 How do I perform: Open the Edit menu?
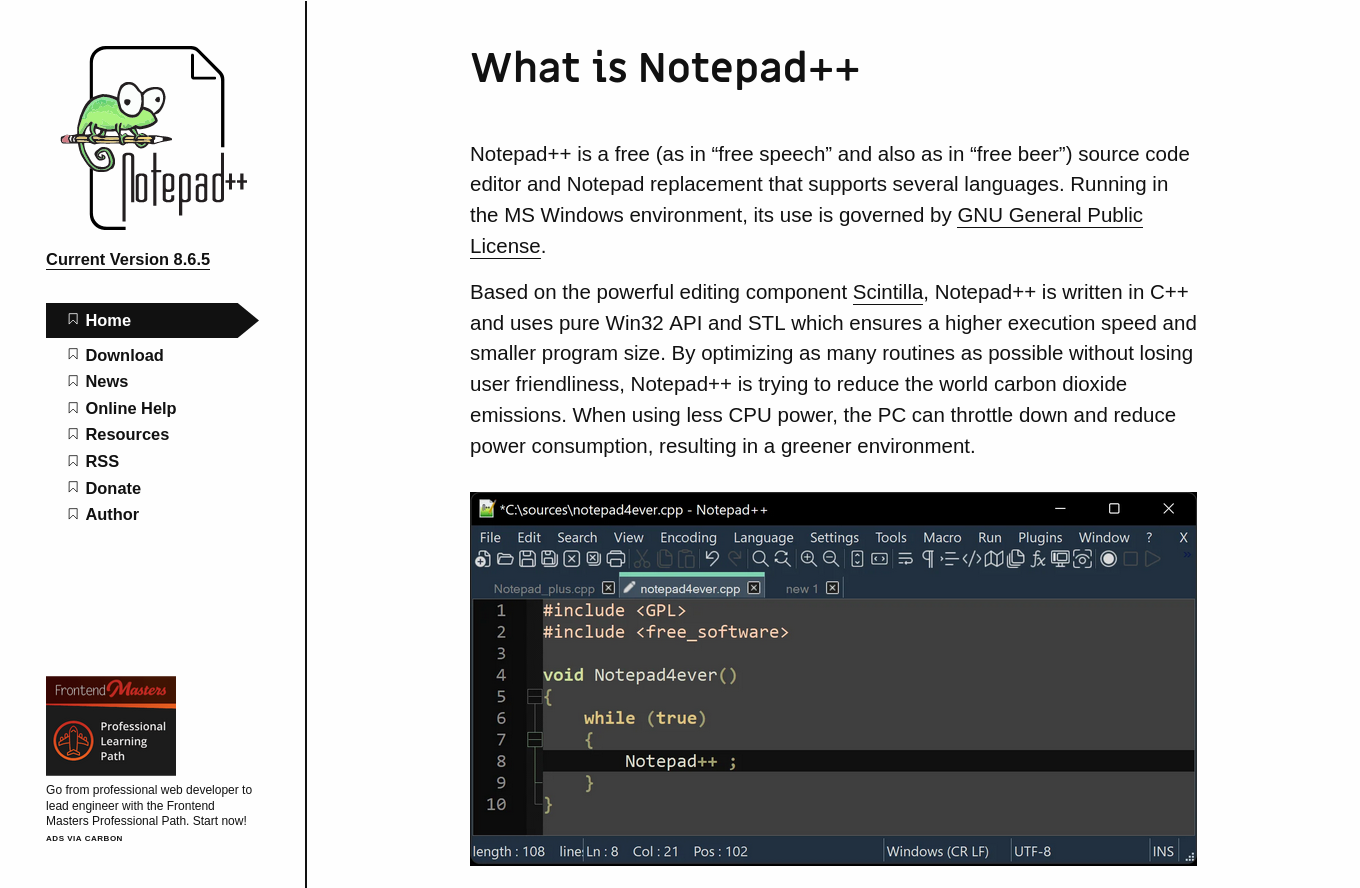(529, 537)
